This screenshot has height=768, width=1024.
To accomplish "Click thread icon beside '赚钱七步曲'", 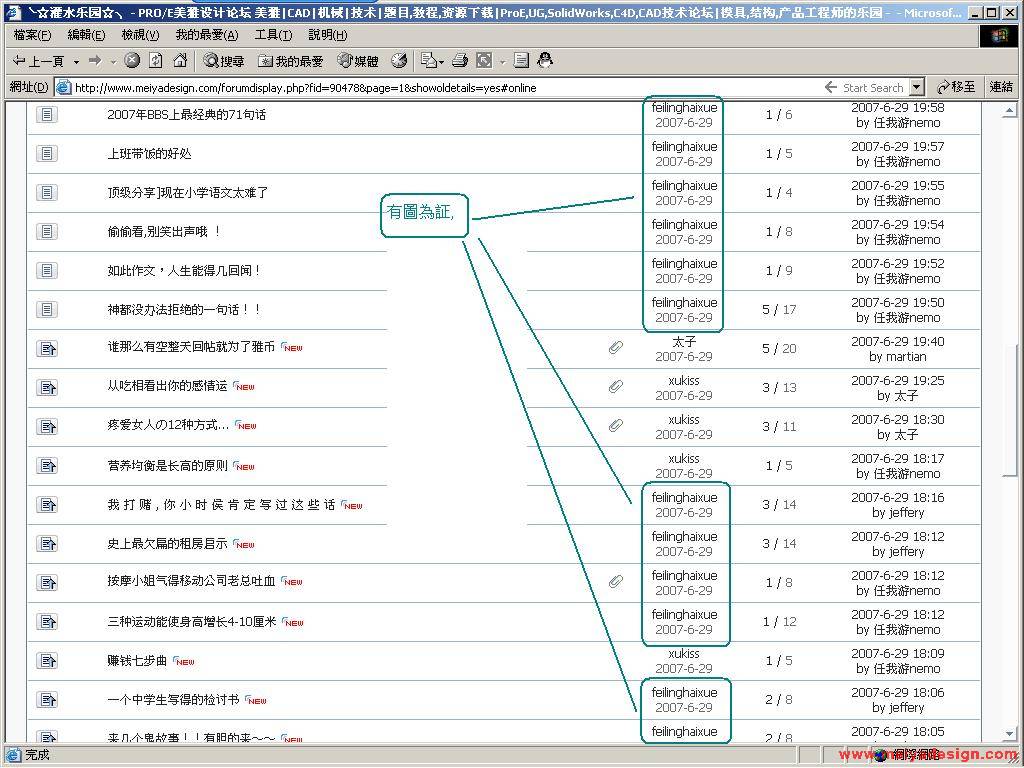I will click(x=47, y=661).
